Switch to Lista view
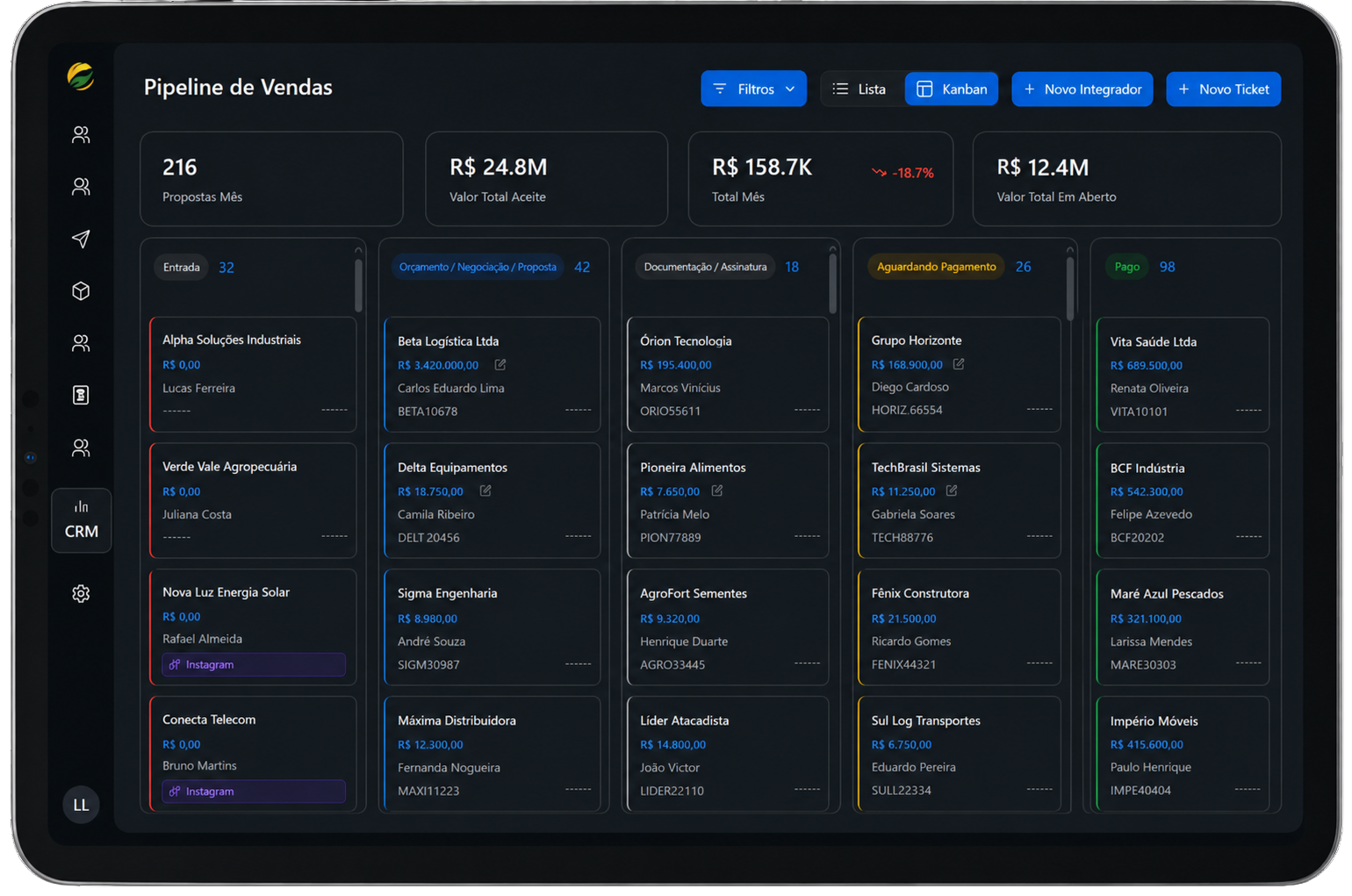Viewport: 1352px width, 896px height. click(860, 89)
